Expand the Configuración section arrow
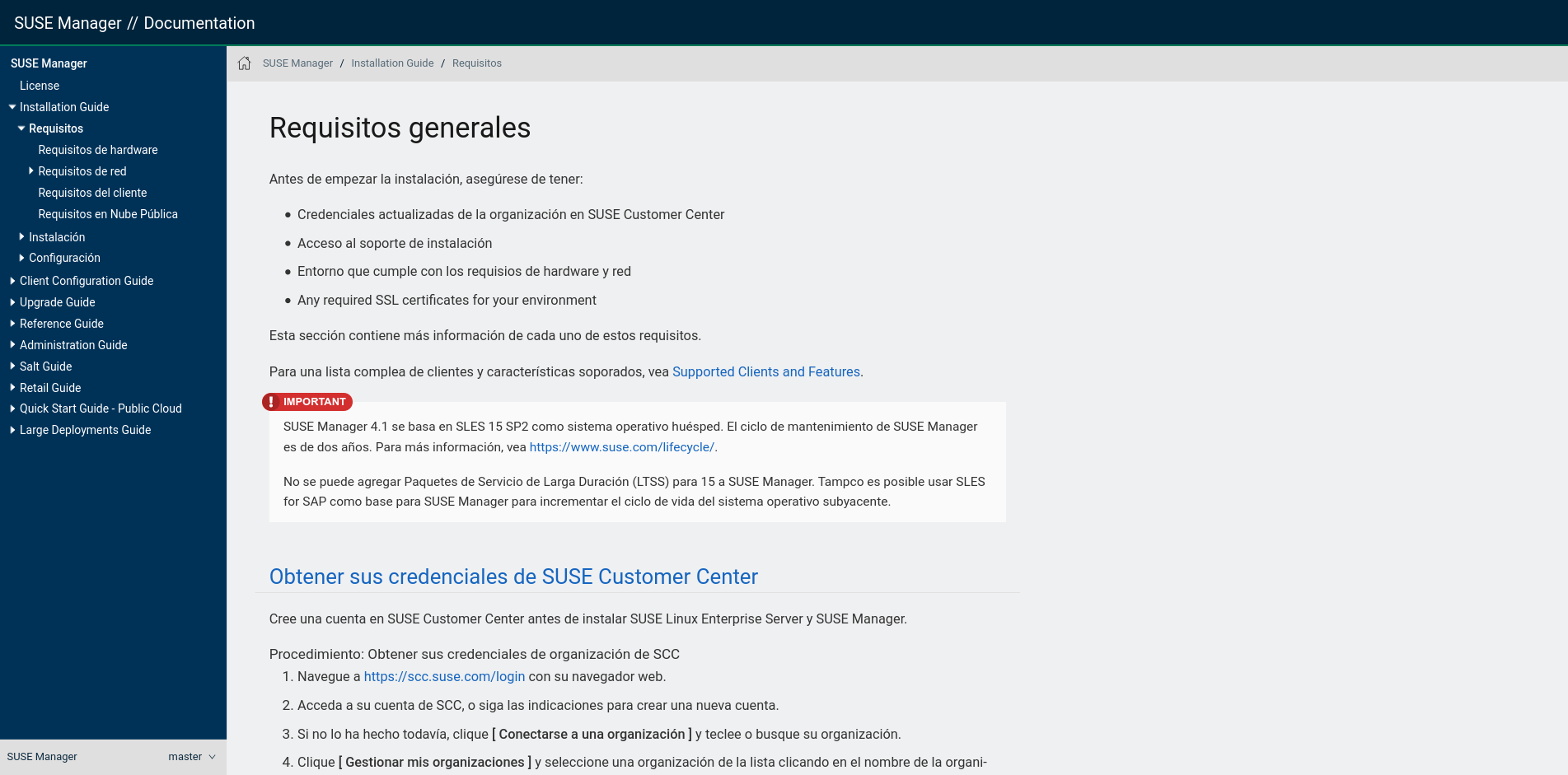This screenshot has width=1568, height=775. [22, 258]
